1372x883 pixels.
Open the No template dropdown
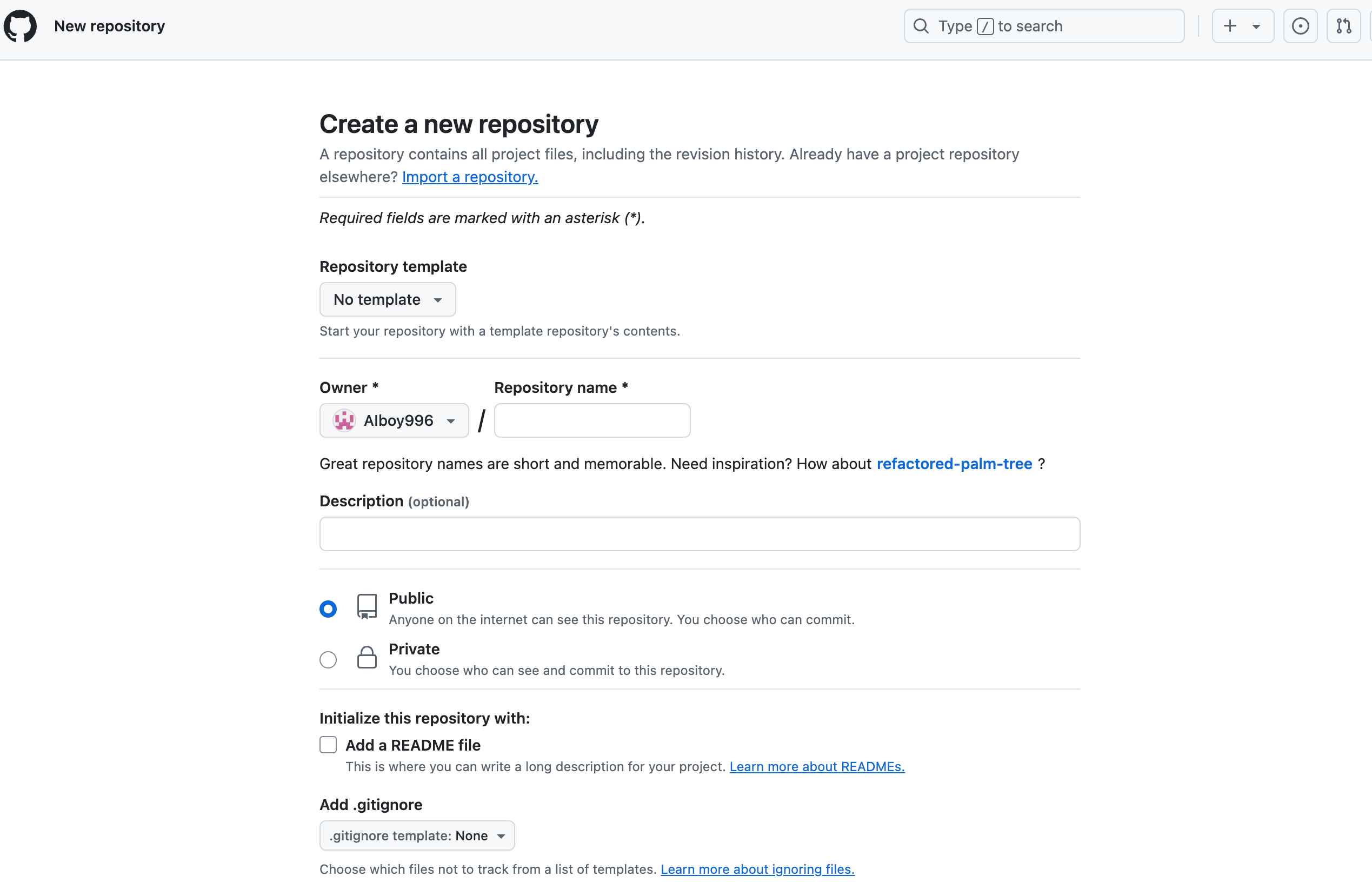pos(388,299)
